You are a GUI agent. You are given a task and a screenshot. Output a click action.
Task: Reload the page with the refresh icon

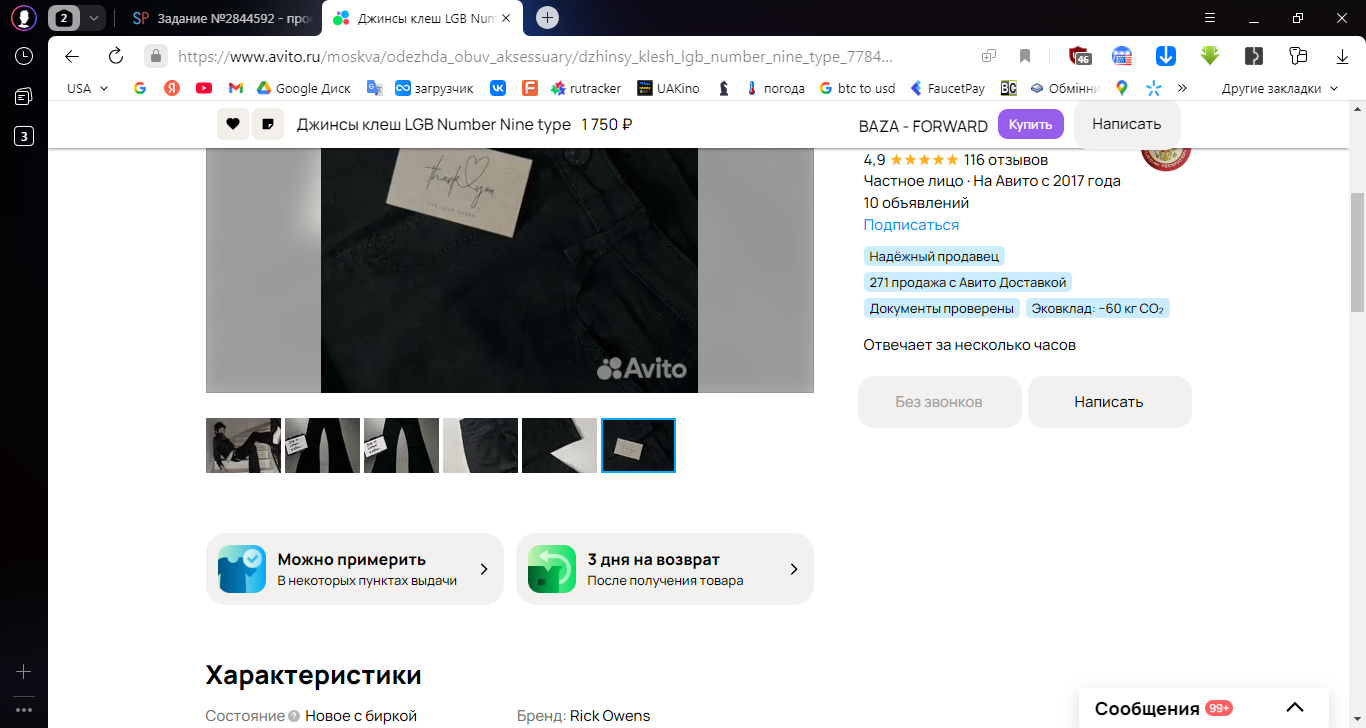[x=116, y=56]
